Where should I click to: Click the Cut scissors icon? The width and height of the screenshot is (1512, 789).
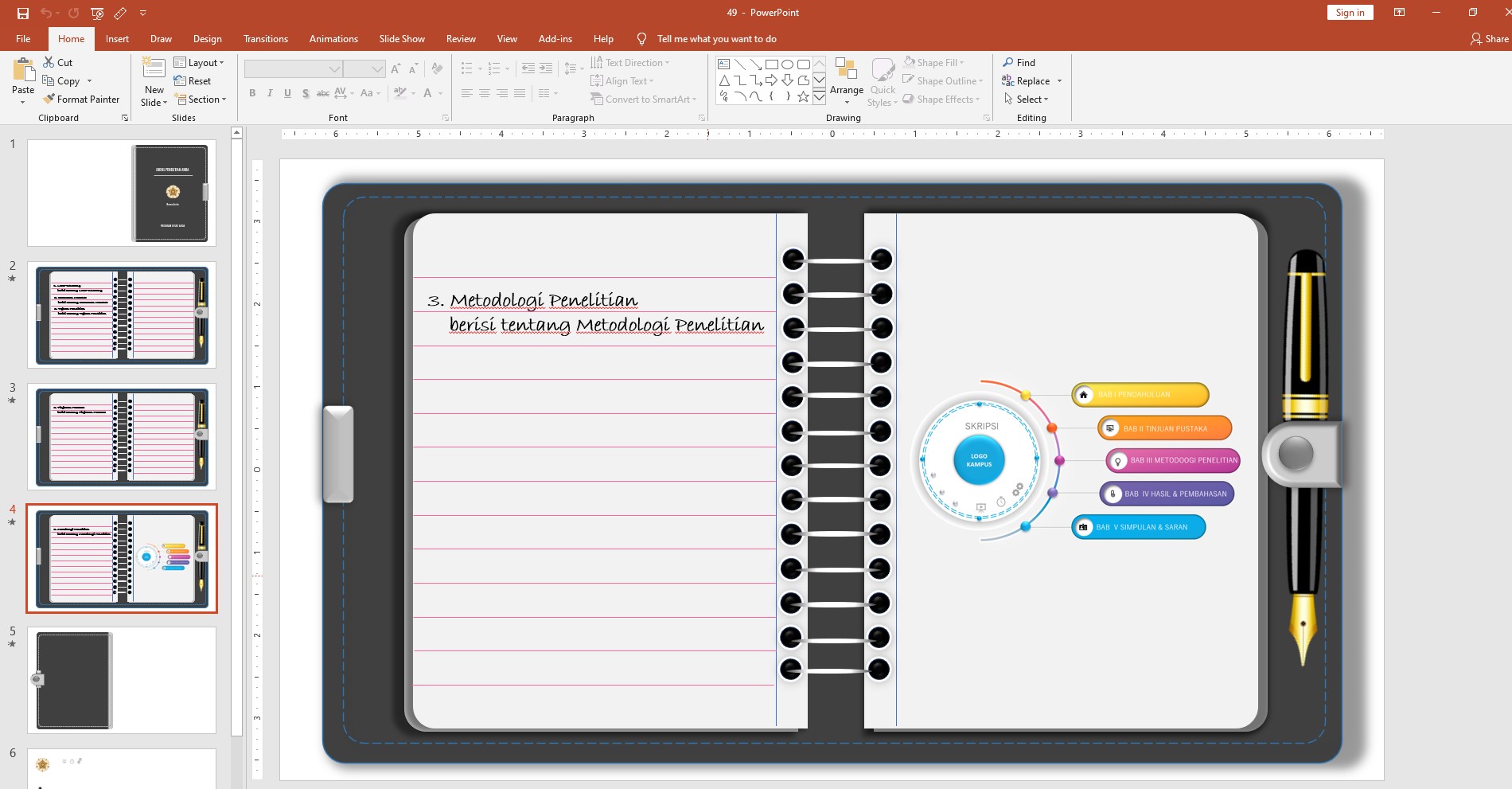click(49, 62)
